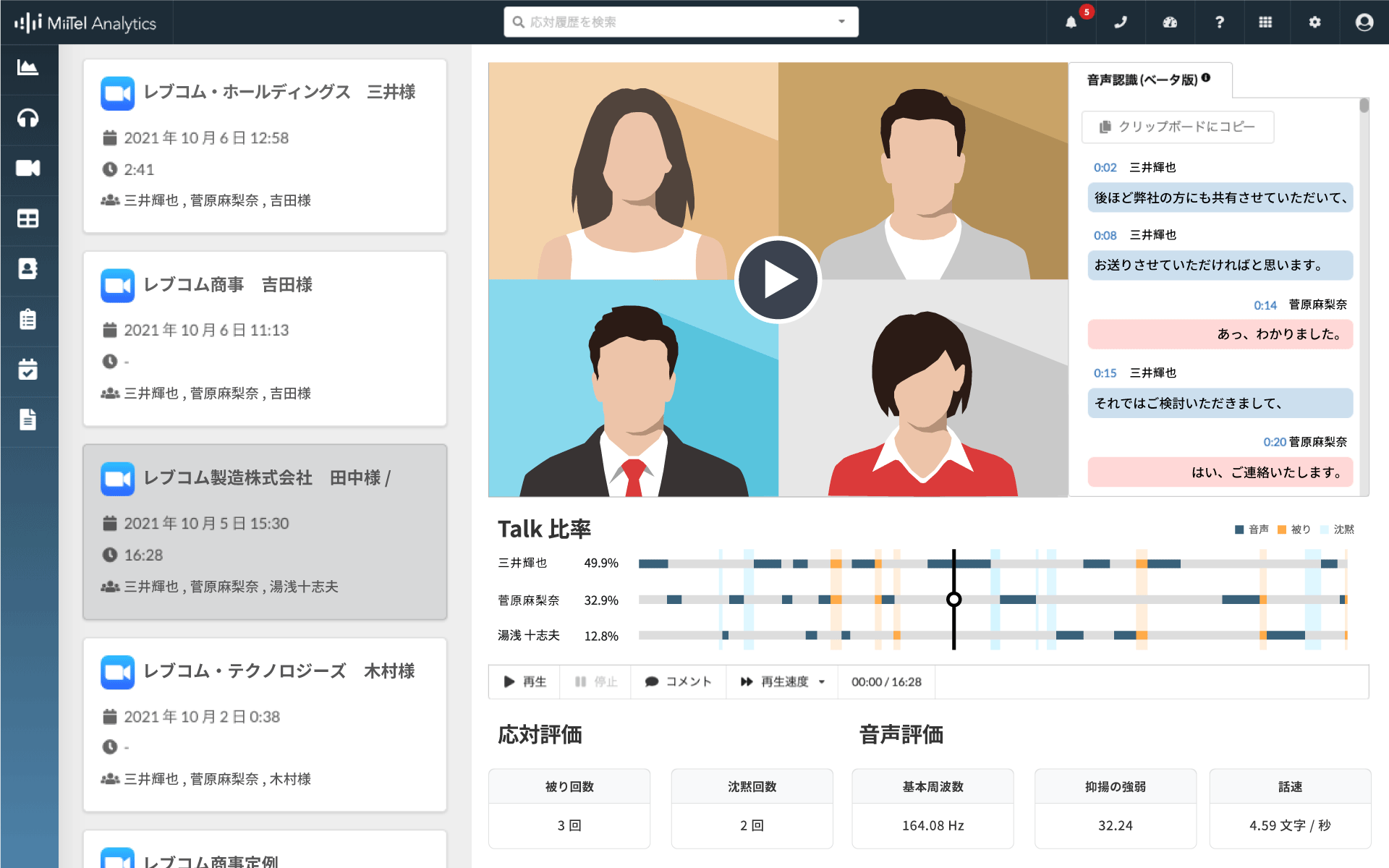This screenshot has height=868, width=1389.
Task: Click the phone dial icon in header
Action: pyautogui.click(x=1121, y=22)
